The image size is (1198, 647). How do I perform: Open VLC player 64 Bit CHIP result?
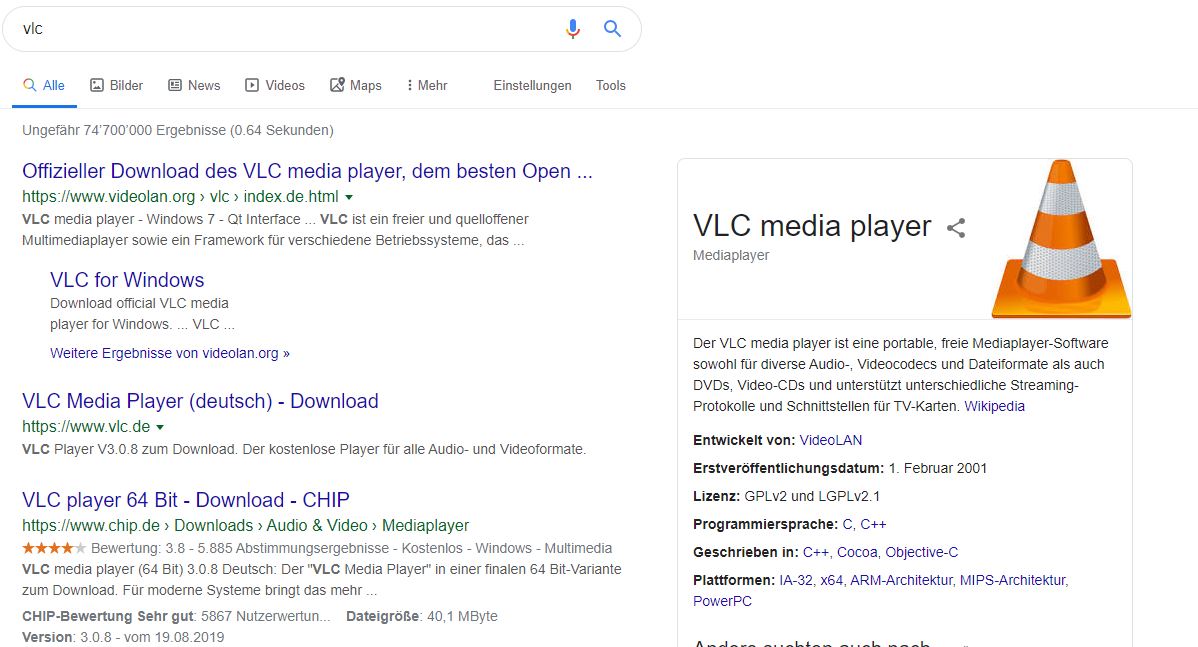coord(186,500)
